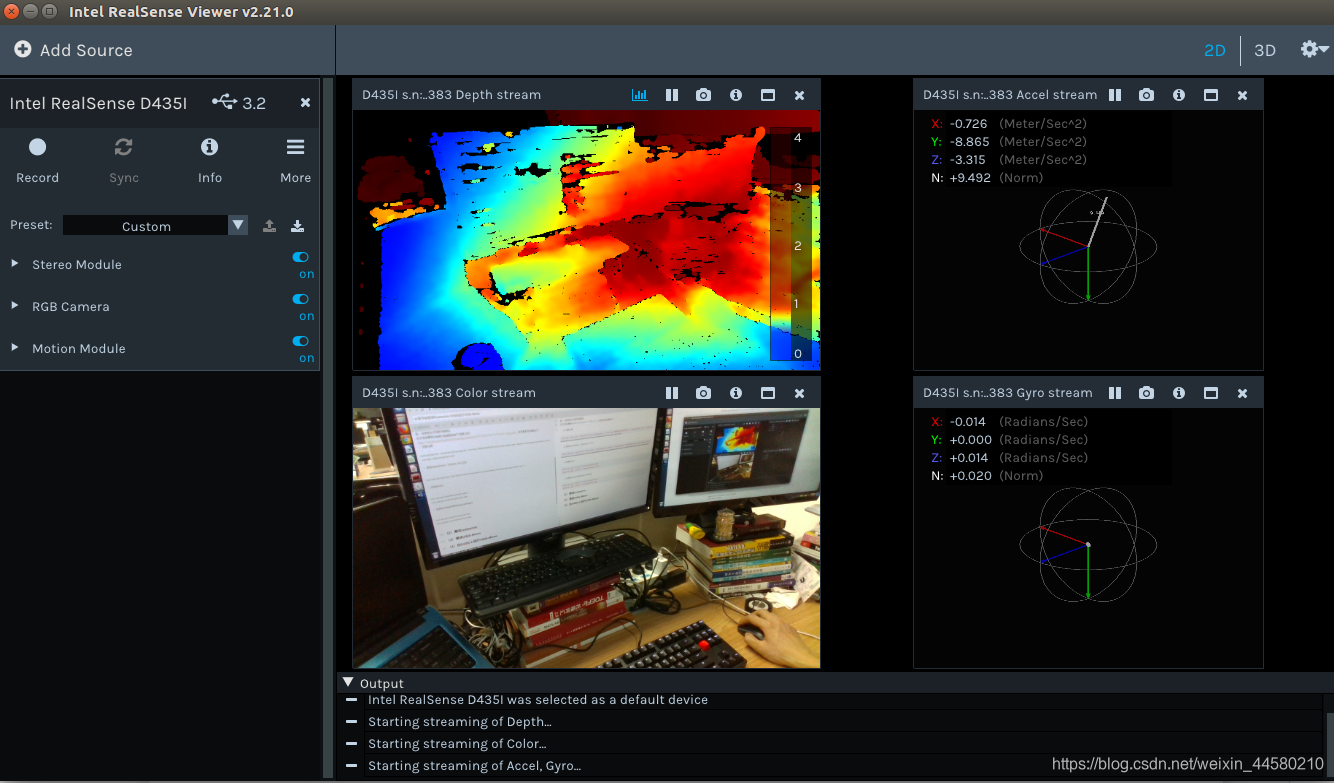This screenshot has height=783, width=1334.
Task: Open device Info
Action: pyautogui.click(x=209, y=159)
